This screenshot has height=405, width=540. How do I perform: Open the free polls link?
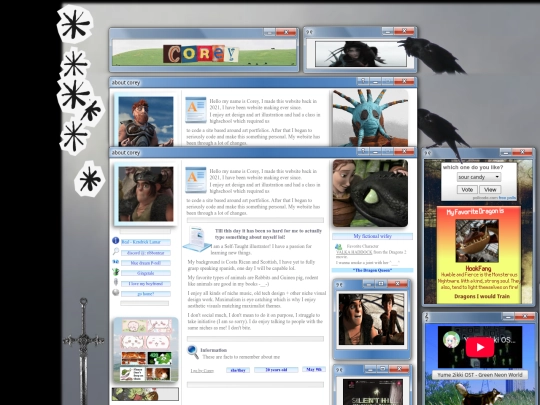point(507,198)
